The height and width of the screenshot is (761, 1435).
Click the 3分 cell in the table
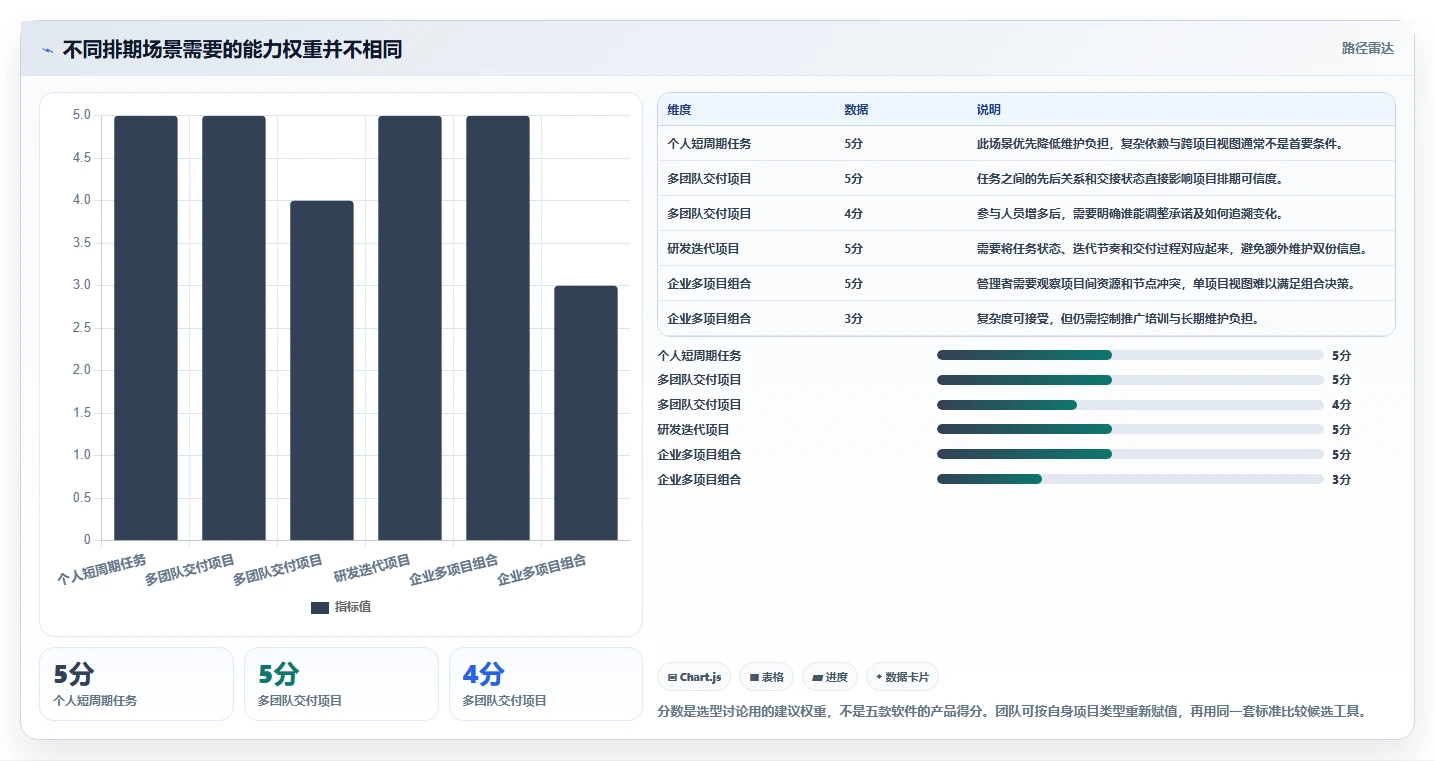click(853, 319)
